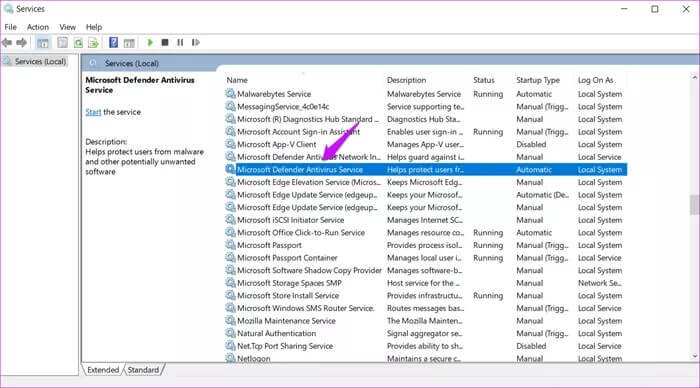Click 'Host service for the' description cell

click(423, 283)
